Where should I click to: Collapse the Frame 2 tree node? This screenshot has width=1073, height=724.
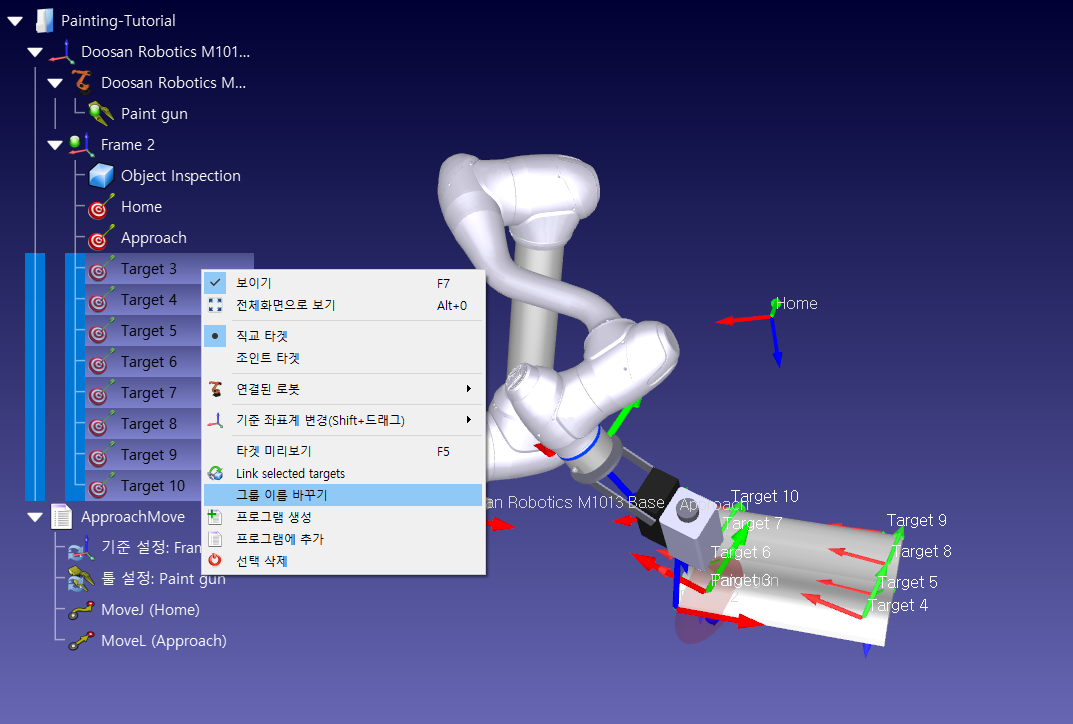(55, 145)
